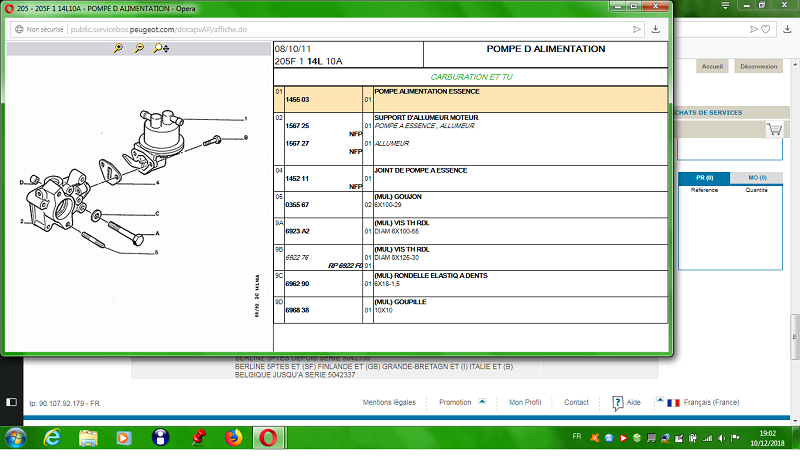This screenshot has width=800, height=468.
Task: Select Français (France) language
Action: click(711, 403)
